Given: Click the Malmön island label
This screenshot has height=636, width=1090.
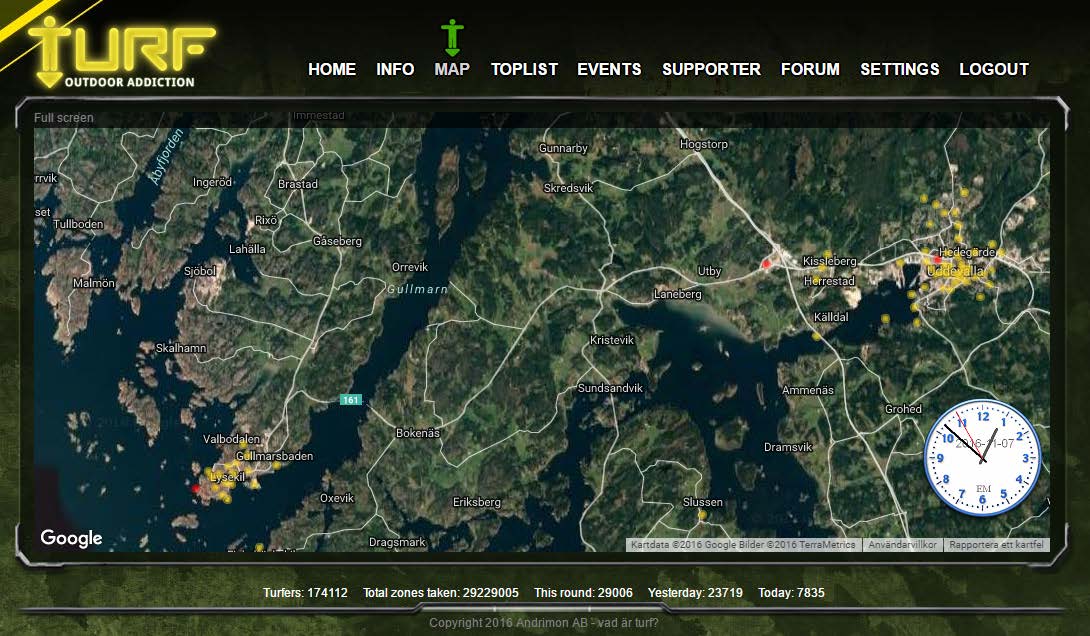Looking at the screenshot, I should coord(94,283).
